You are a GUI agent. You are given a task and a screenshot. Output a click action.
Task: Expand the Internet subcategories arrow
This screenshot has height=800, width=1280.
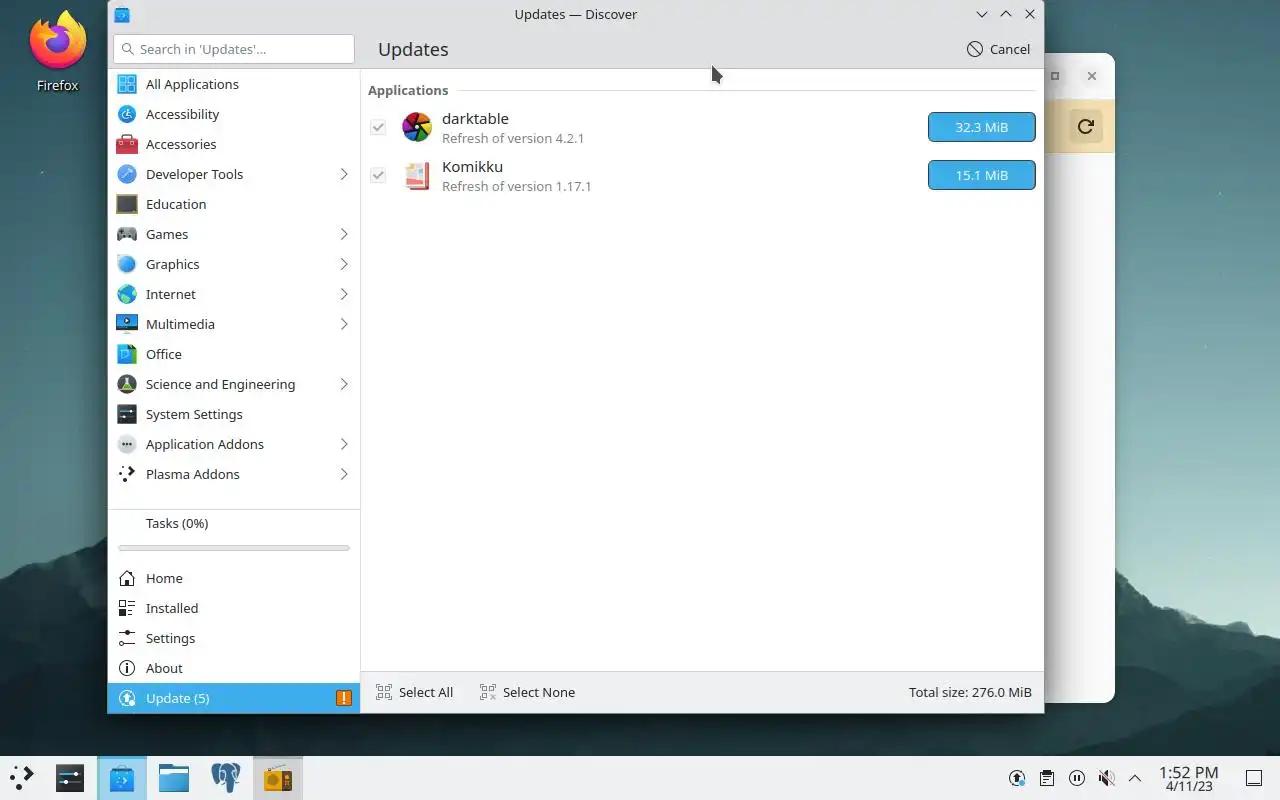[343, 294]
